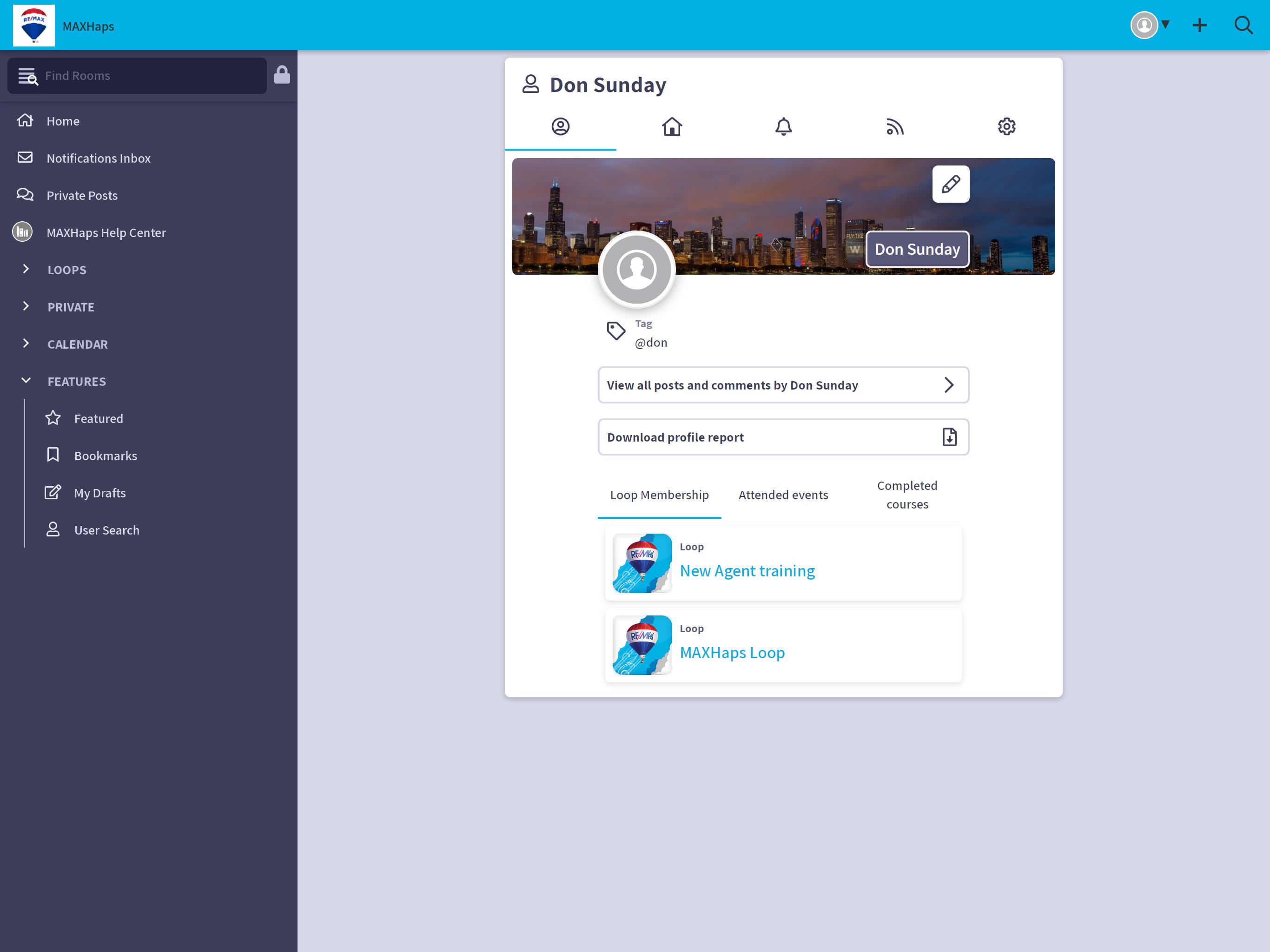Viewport: 1270px width, 952px height.
Task: Select the house tab in profile
Action: click(672, 127)
